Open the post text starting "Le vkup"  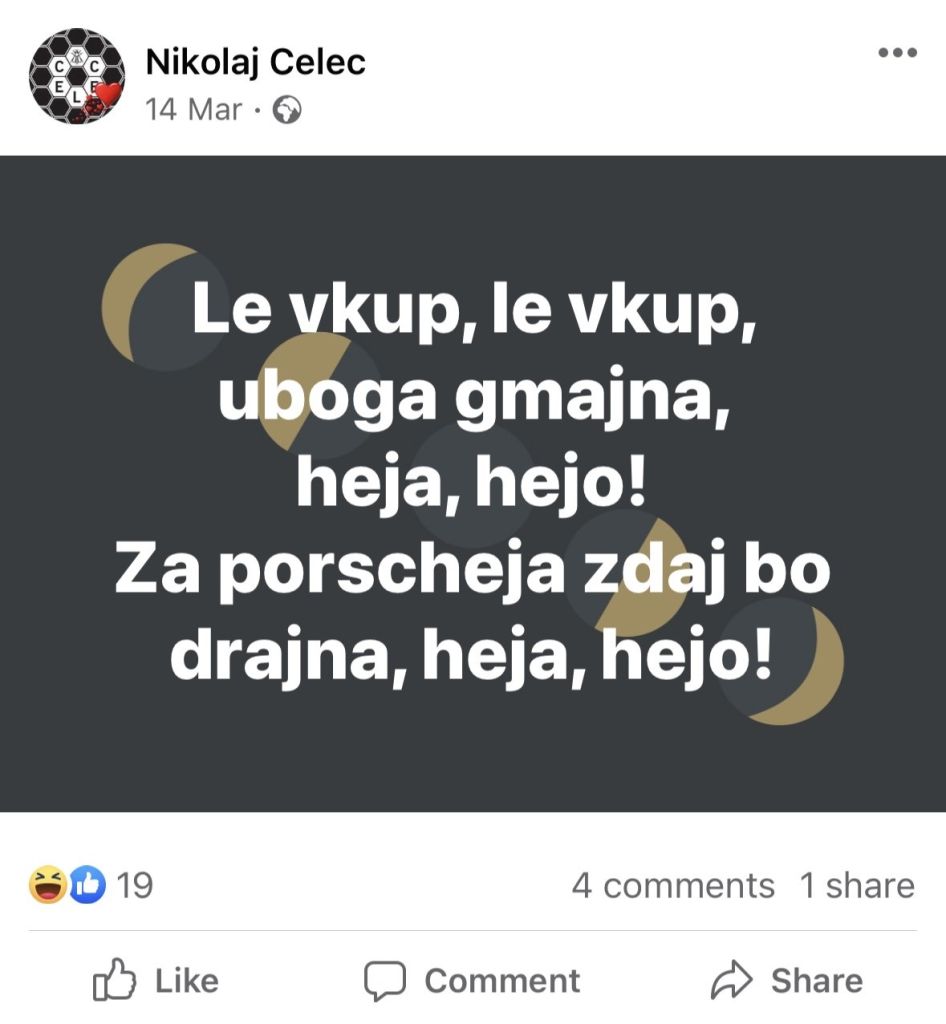click(x=472, y=485)
